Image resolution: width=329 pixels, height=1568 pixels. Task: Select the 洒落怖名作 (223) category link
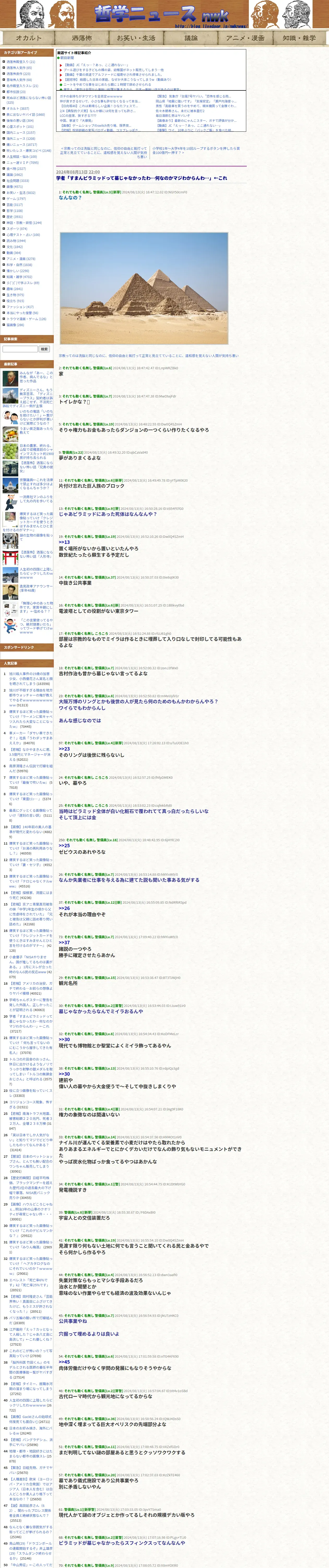click(18, 74)
